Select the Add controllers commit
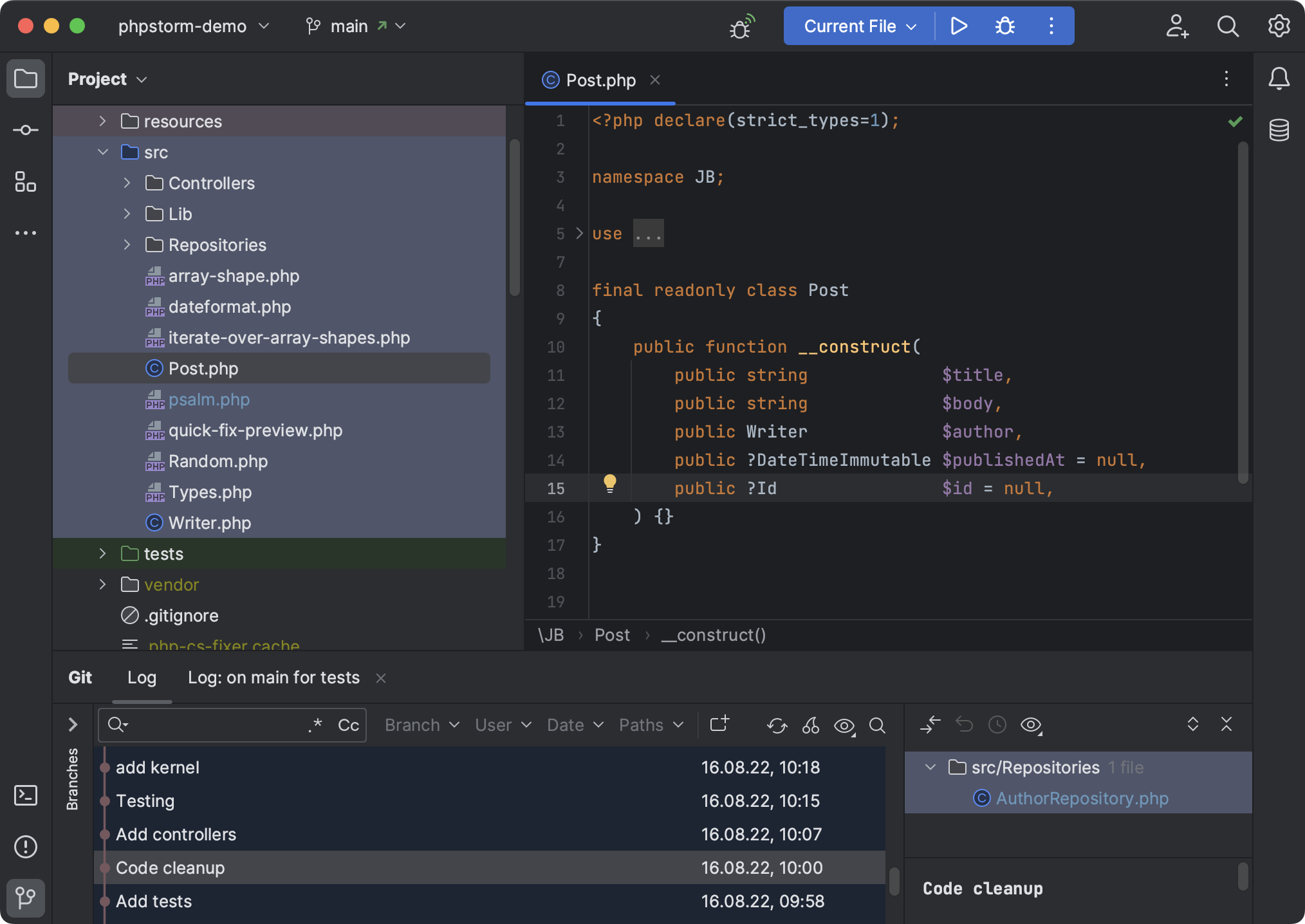The height and width of the screenshot is (924, 1305). tap(490, 834)
